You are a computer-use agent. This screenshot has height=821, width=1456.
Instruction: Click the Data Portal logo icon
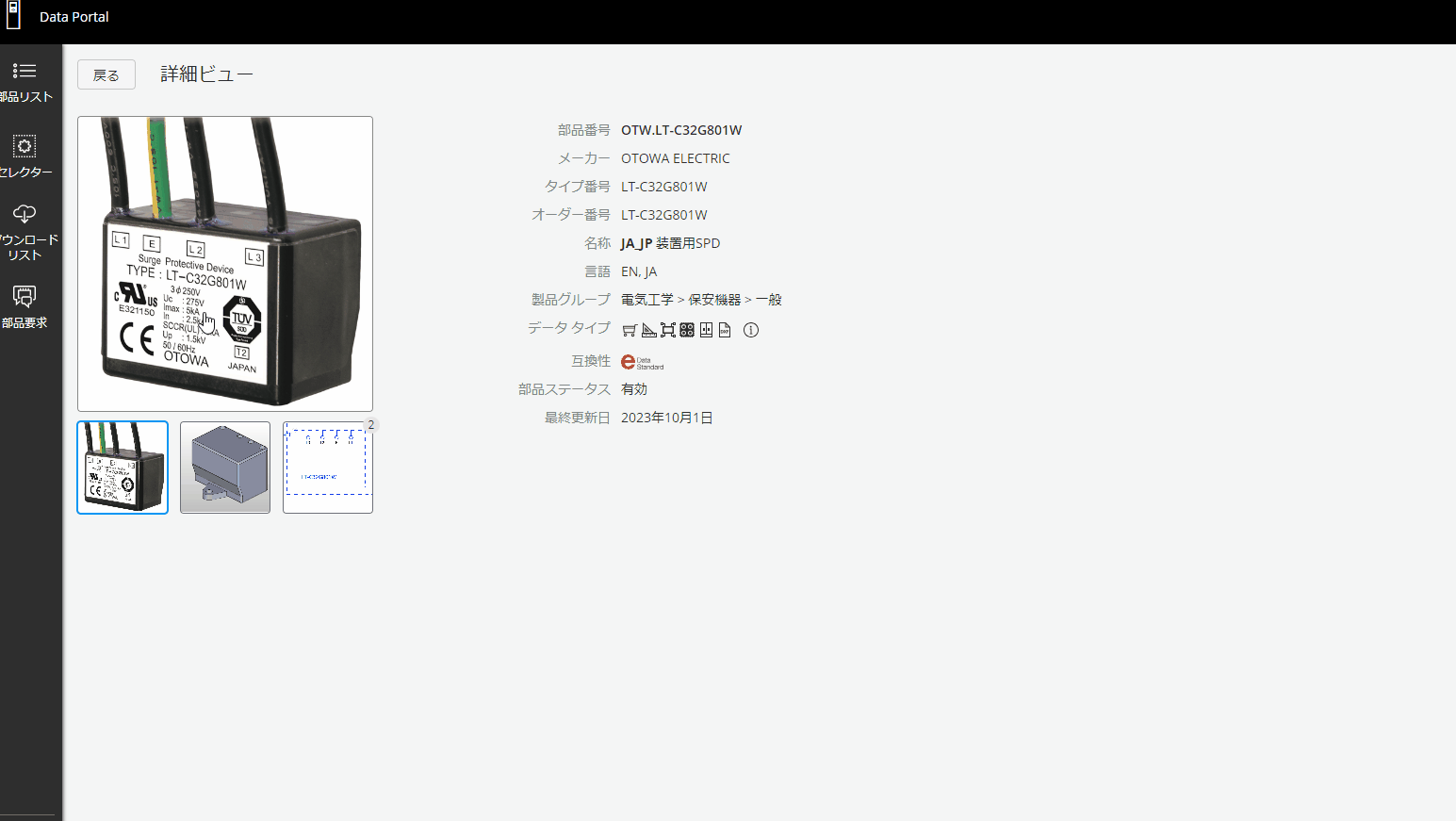(x=14, y=15)
